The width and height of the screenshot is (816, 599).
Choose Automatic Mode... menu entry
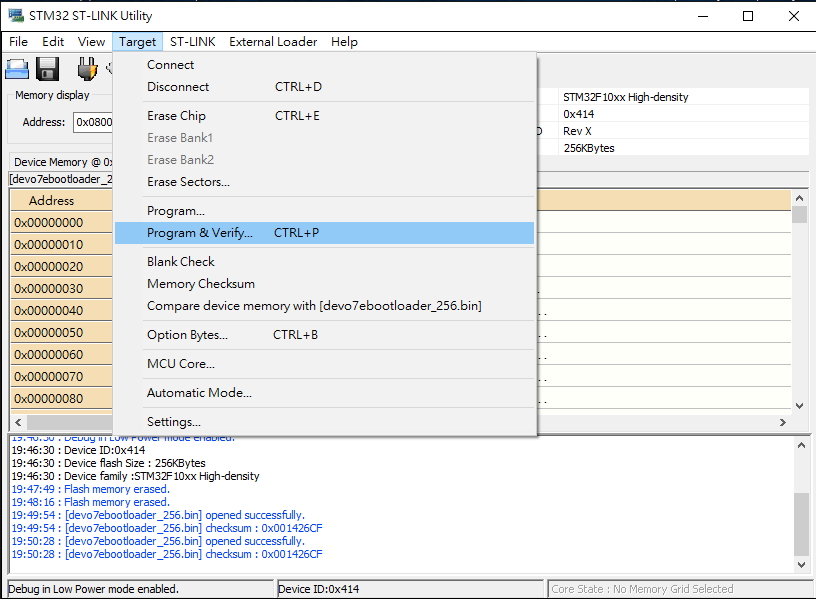(x=324, y=392)
